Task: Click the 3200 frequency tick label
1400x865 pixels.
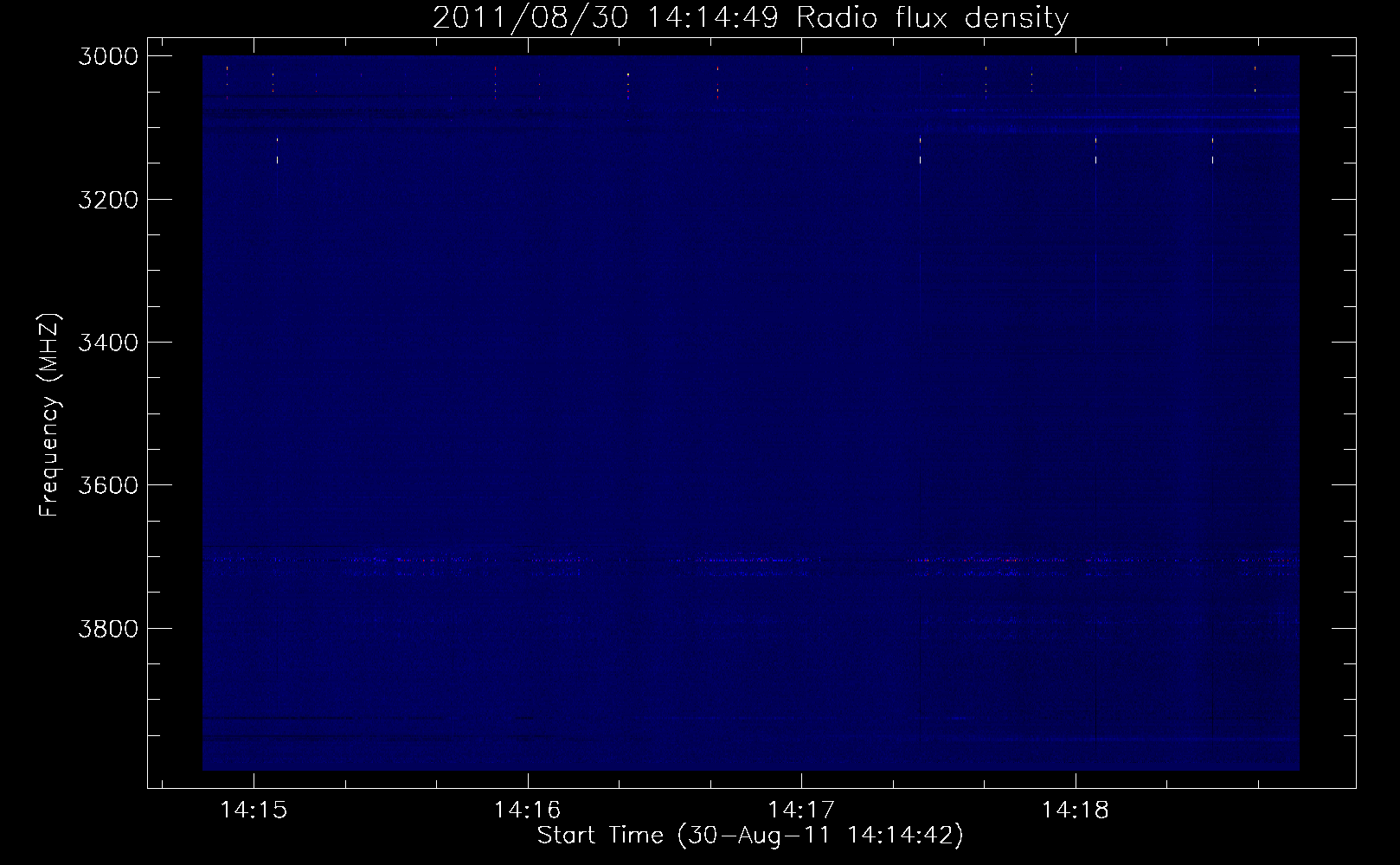Action: coord(108,200)
